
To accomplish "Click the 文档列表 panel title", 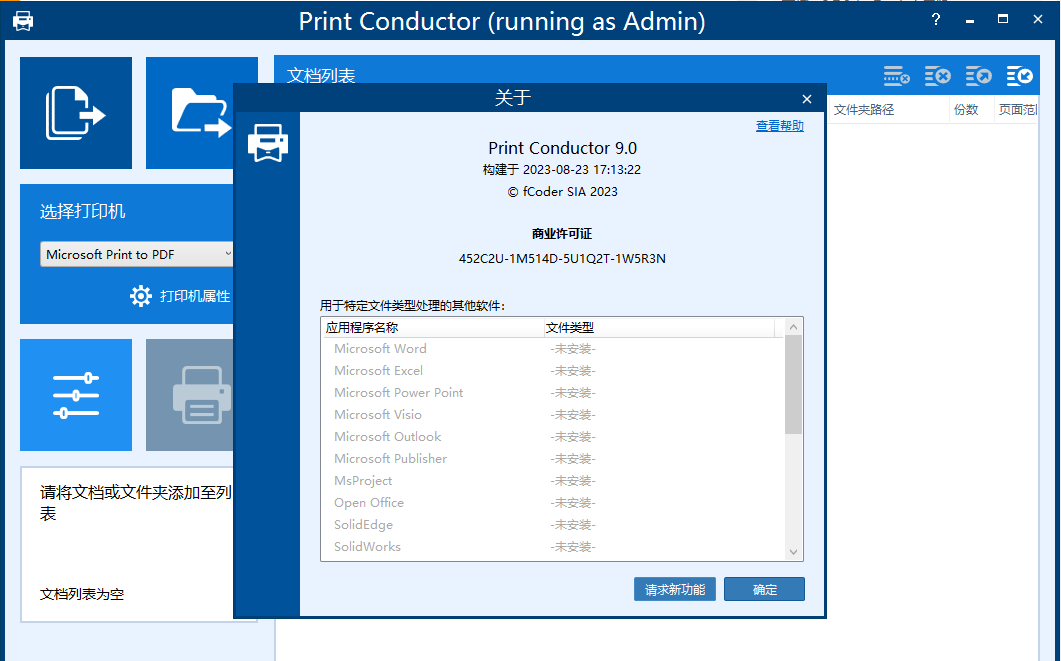I will (321, 76).
